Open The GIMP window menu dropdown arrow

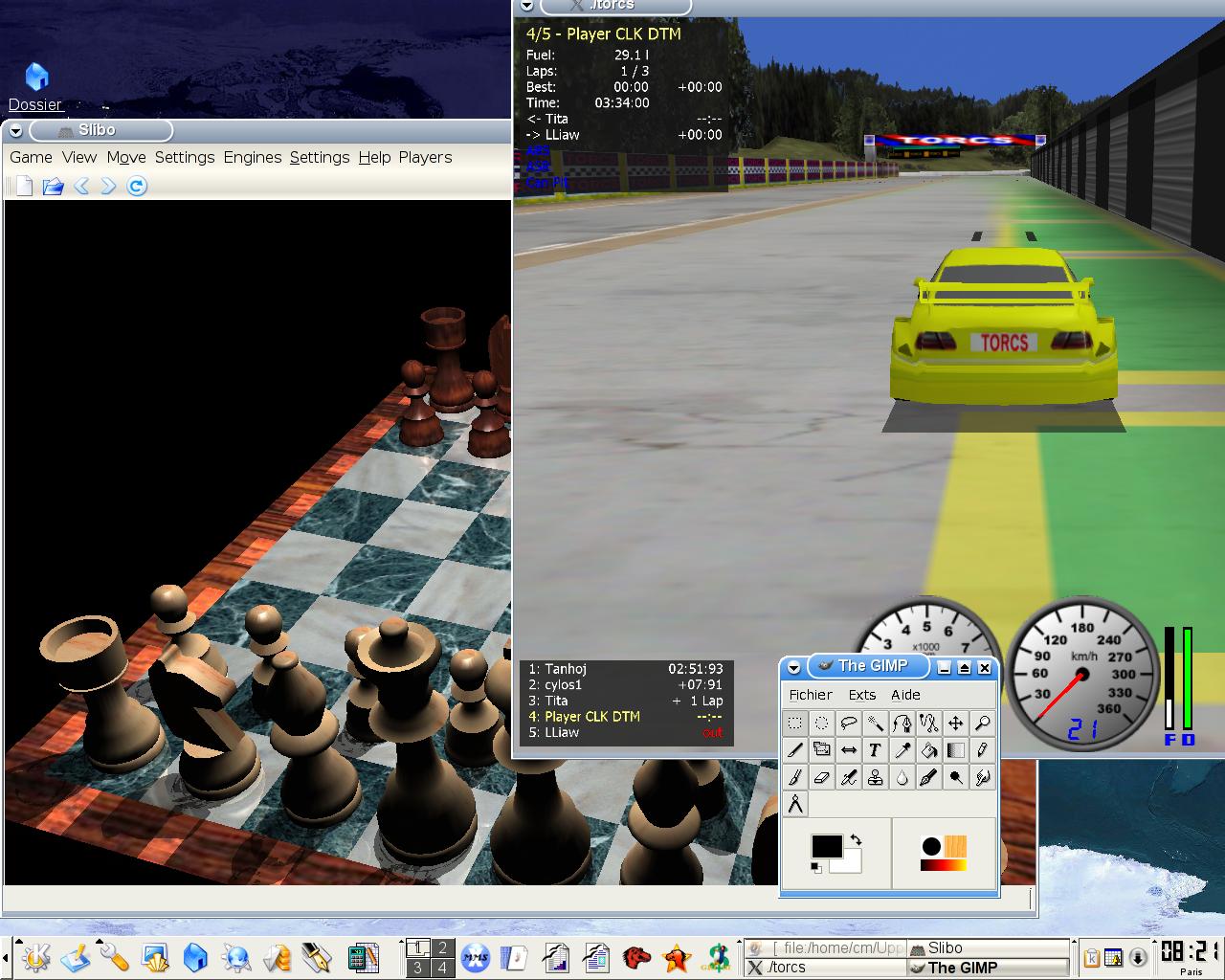(x=793, y=667)
